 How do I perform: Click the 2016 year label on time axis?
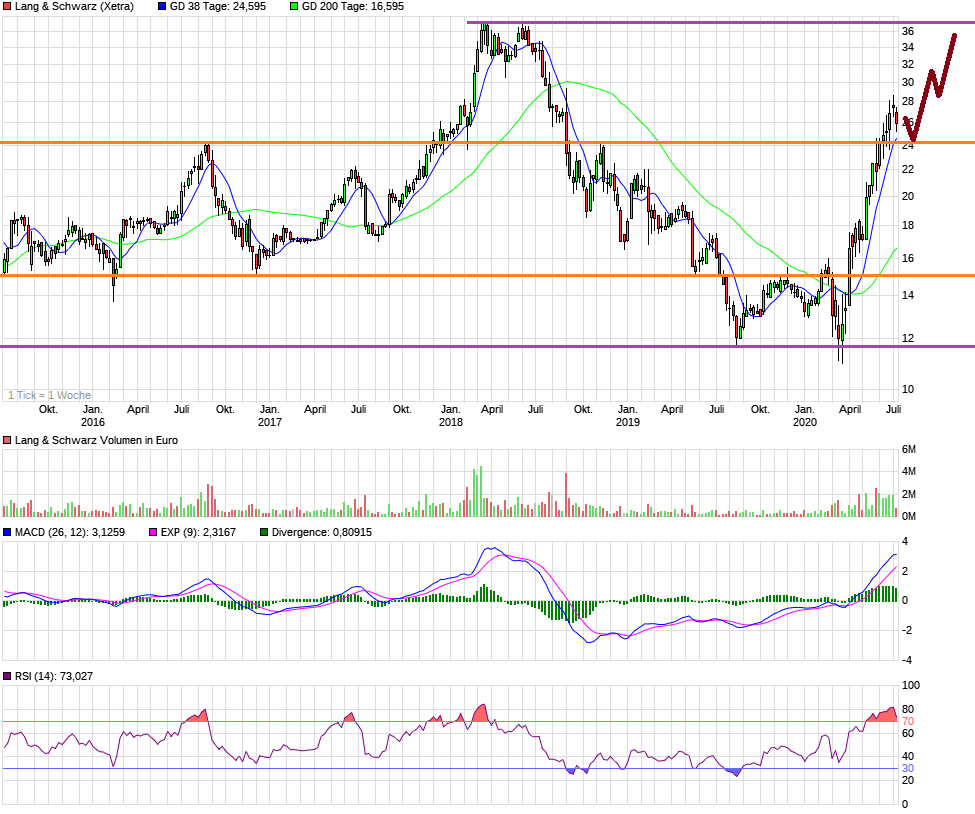click(x=92, y=423)
